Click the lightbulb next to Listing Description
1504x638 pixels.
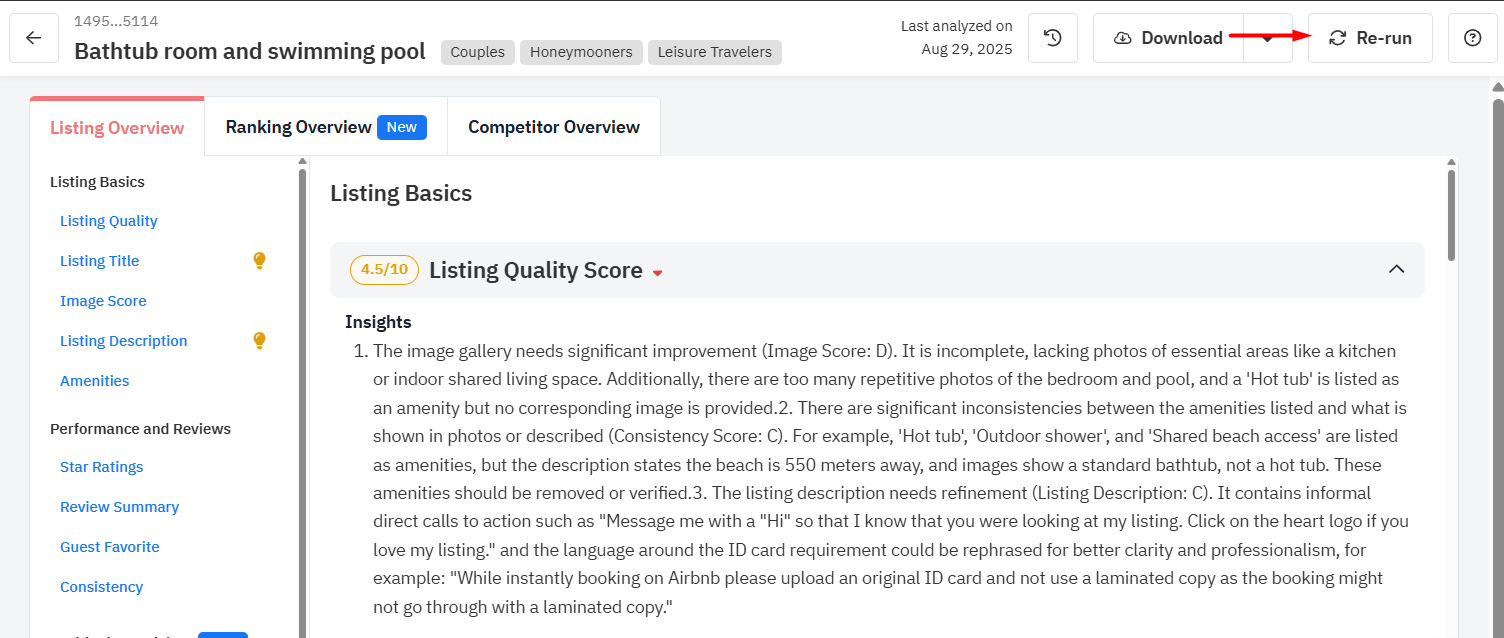(259, 341)
